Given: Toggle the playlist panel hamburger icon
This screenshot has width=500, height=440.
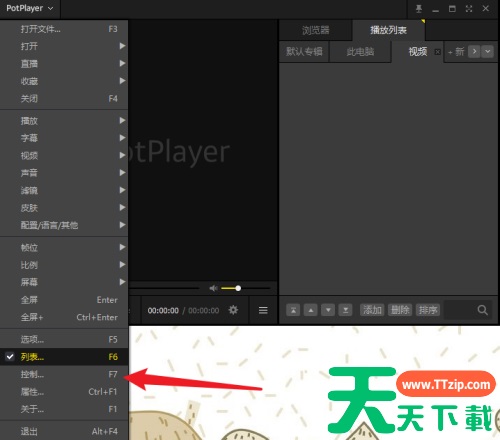Looking at the screenshot, I should [263, 310].
